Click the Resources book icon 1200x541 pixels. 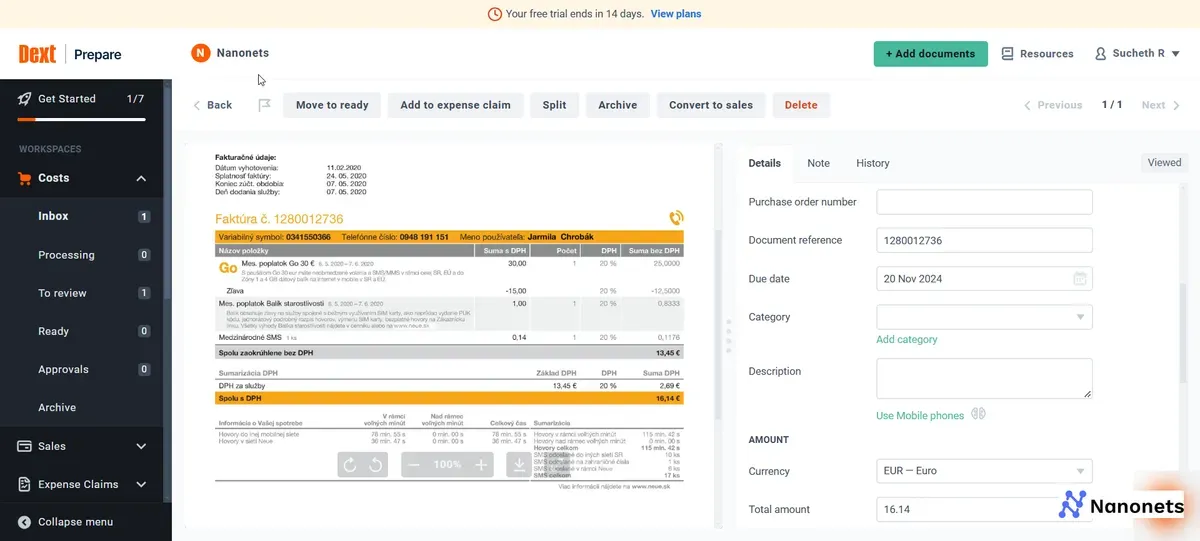click(1008, 54)
